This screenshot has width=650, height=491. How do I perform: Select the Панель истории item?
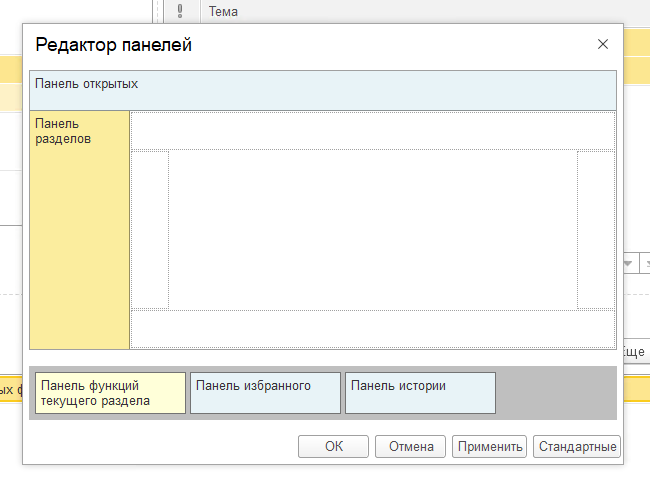[420, 393]
